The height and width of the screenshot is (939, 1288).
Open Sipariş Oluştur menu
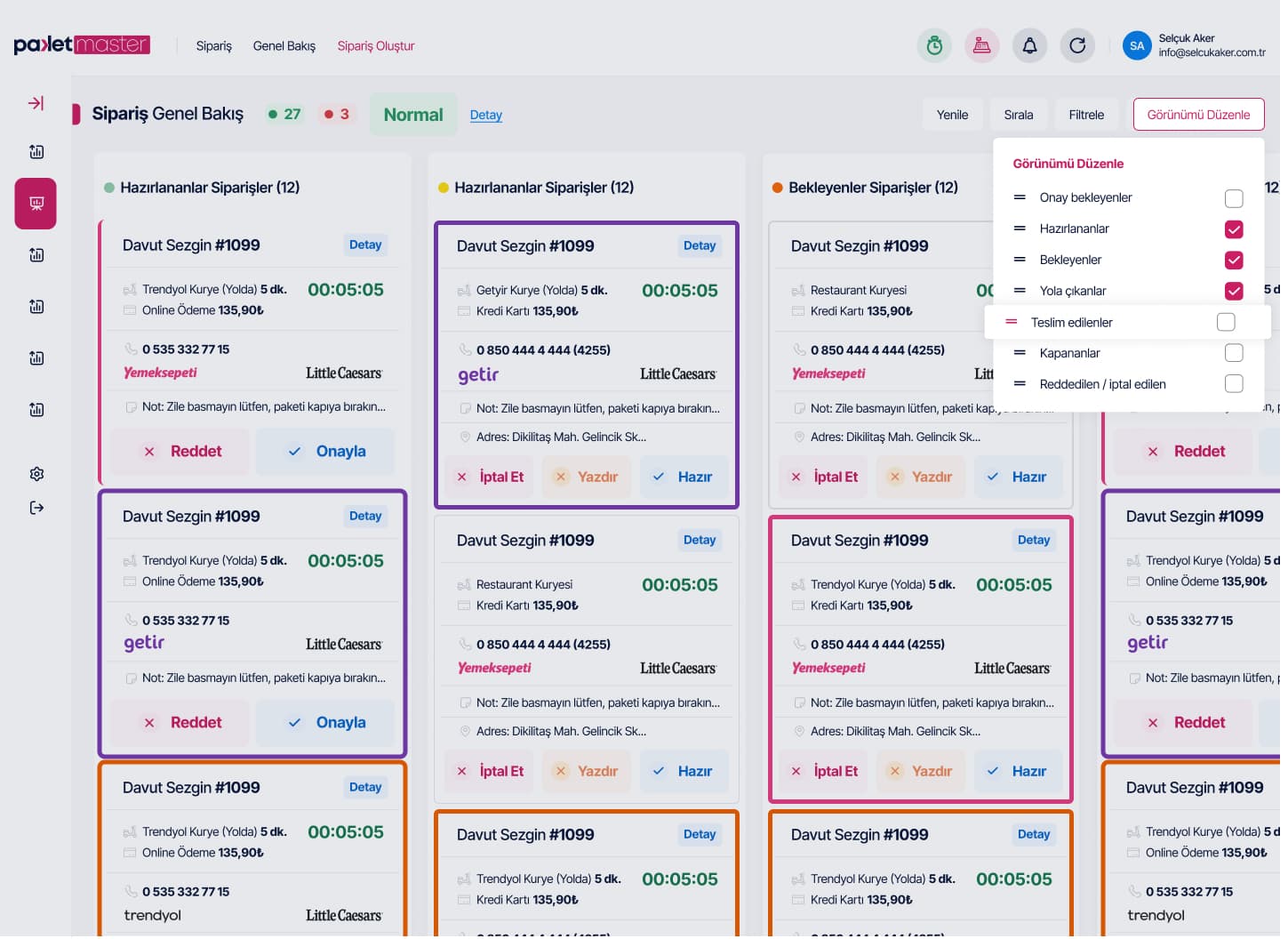click(x=376, y=46)
